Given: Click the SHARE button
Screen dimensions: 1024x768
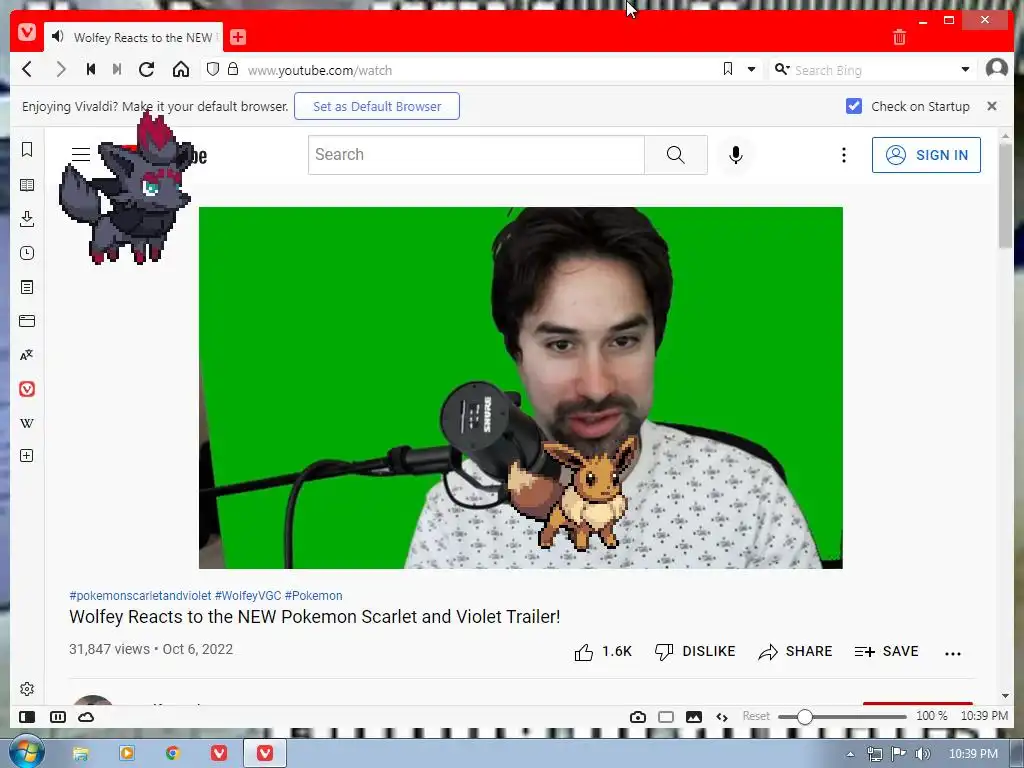Looking at the screenshot, I should point(795,652).
